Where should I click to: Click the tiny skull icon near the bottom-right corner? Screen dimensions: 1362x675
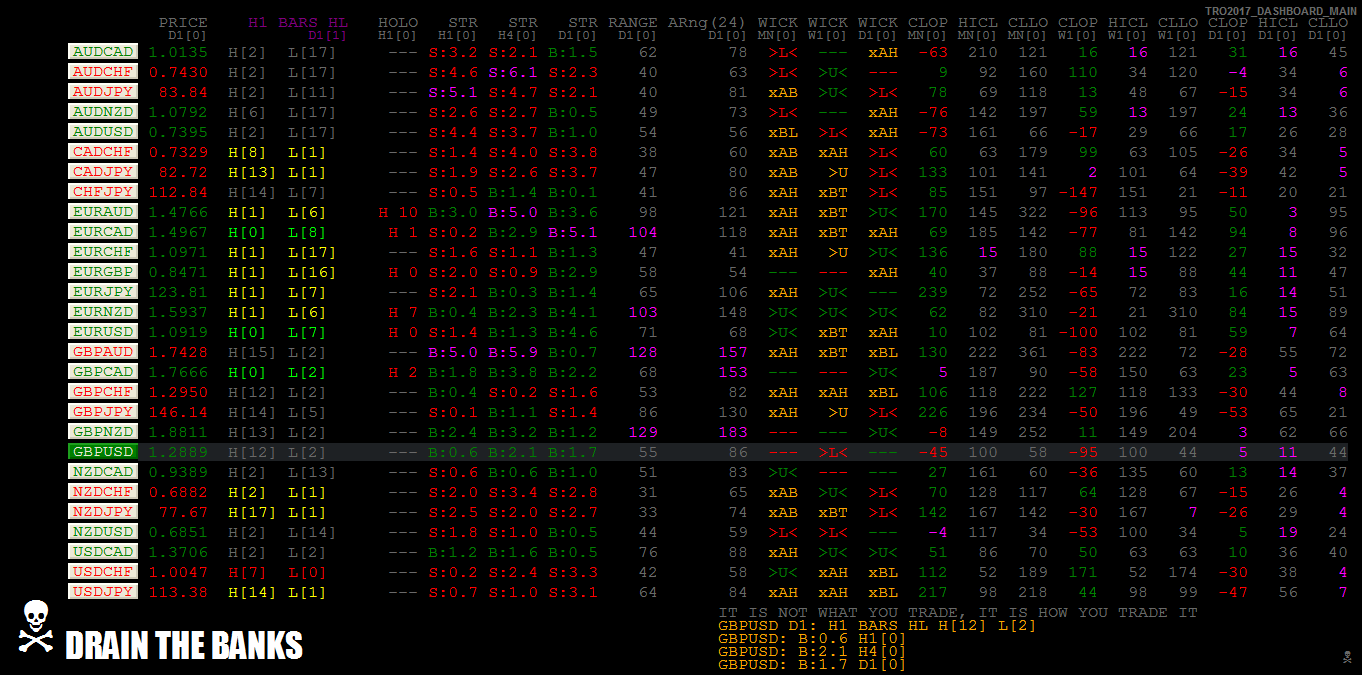1346,656
